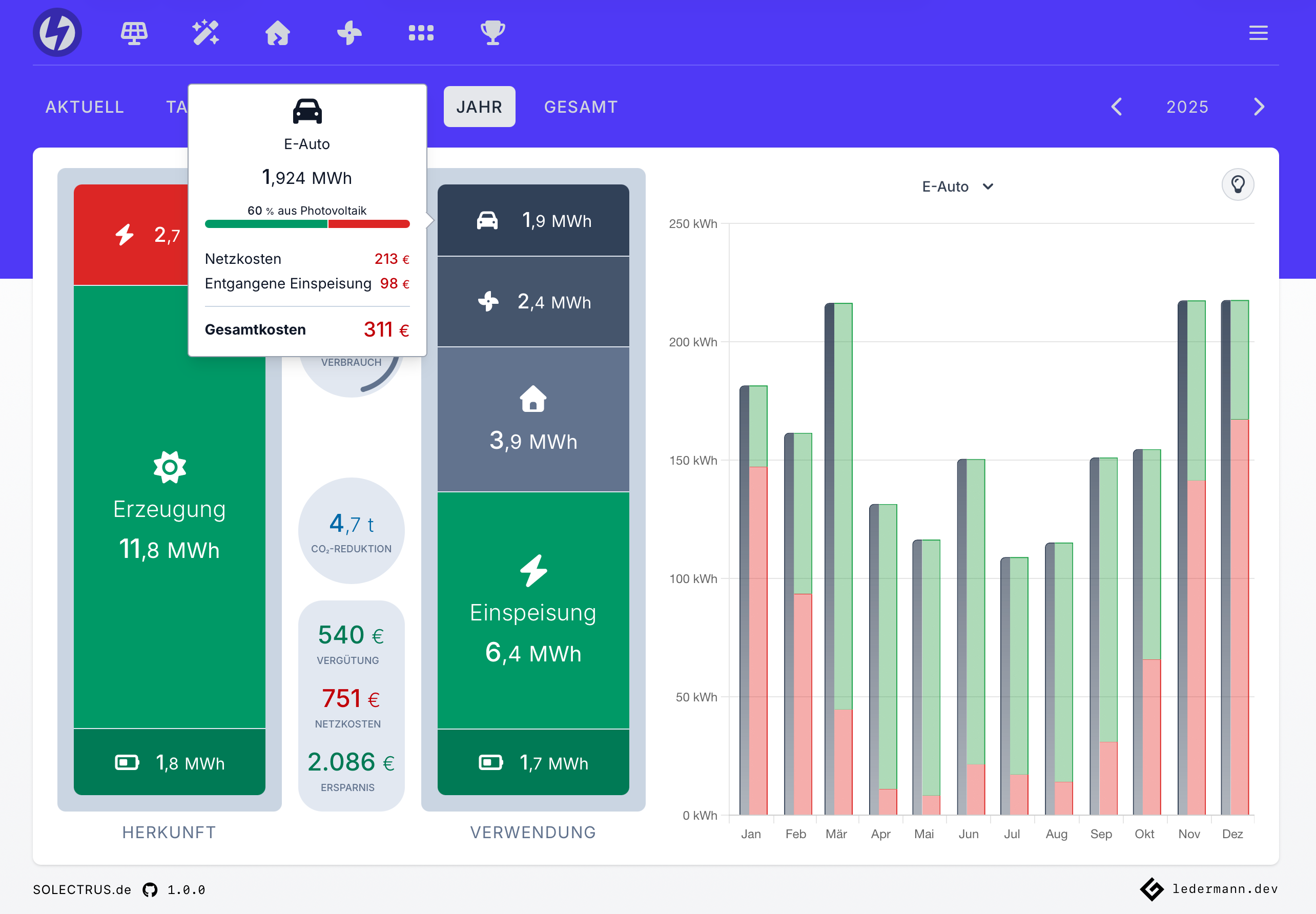The height and width of the screenshot is (914, 1316).
Task: Toggle the lightbulb icon above the chart
Action: click(1238, 184)
